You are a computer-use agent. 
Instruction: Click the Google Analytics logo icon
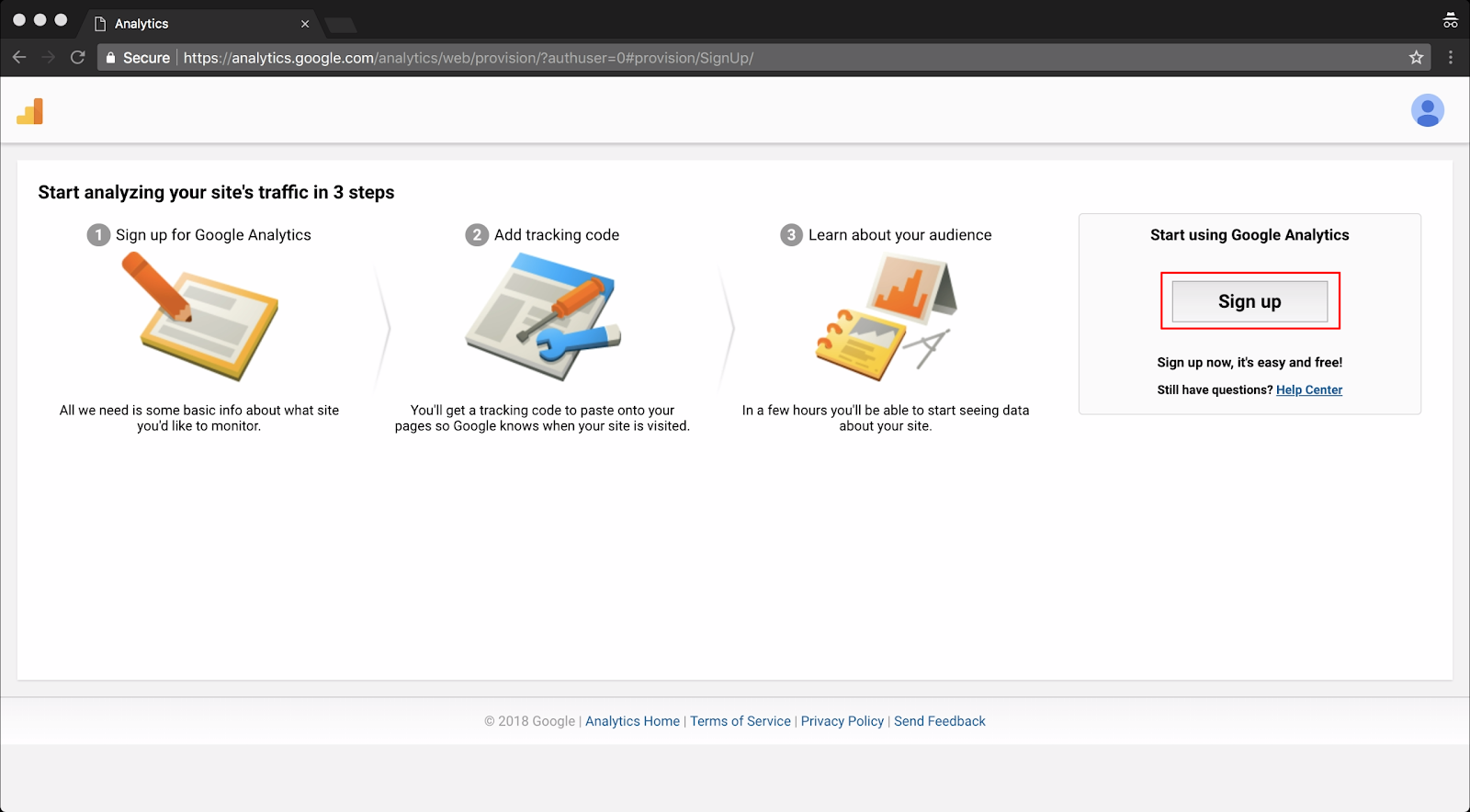[30, 111]
